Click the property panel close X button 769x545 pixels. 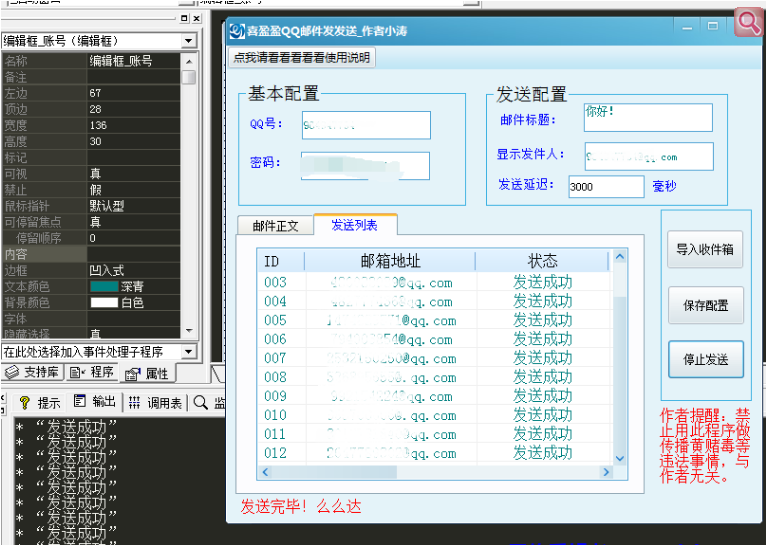(x=196, y=18)
